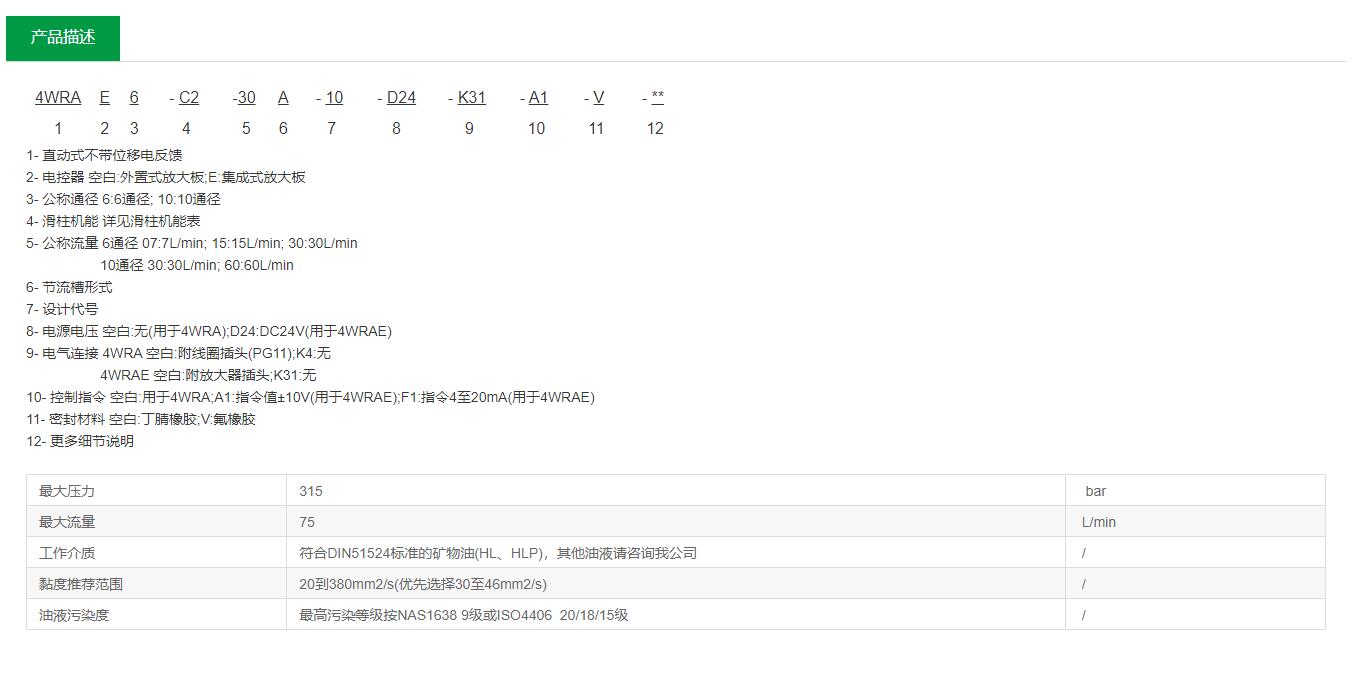The height and width of the screenshot is (680, 1358).
Task: Select line 5- 公称流量 6通径
Action: point(192,243)
